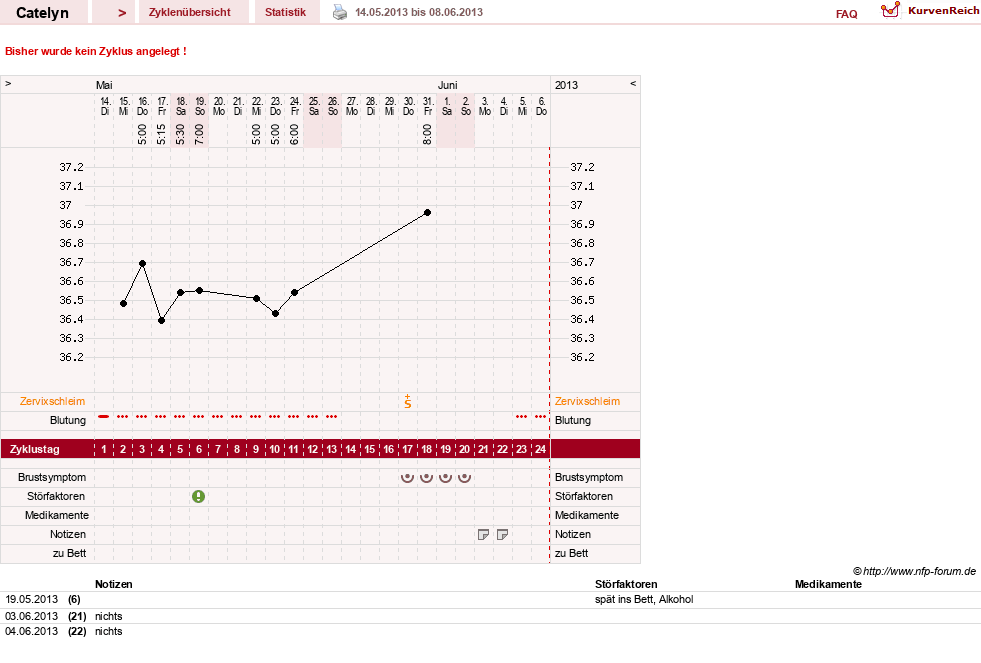Click the Mai month label
Viewport: 981px width, 663px height.
(104, 85)
